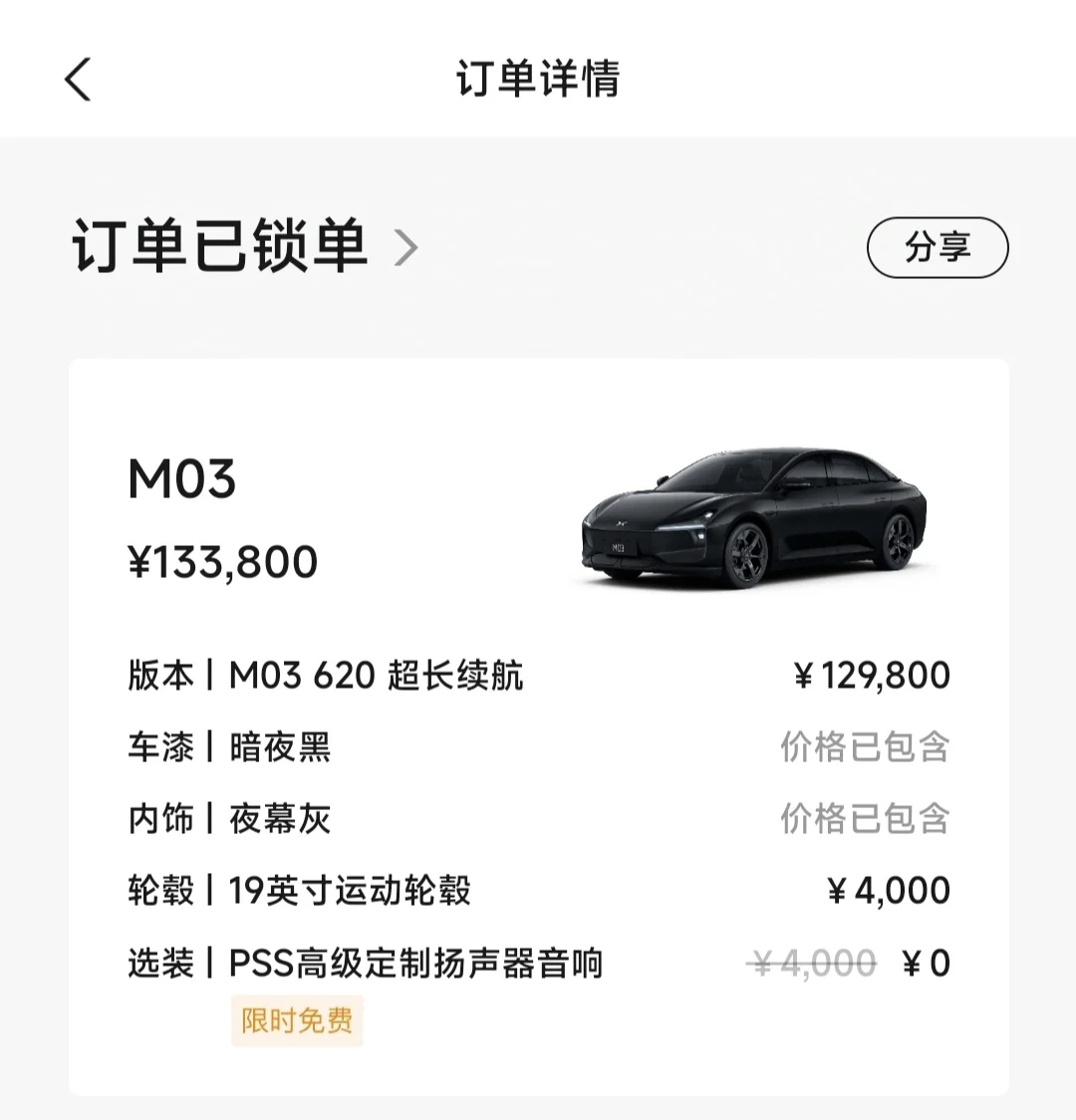Select the PSS高级定制扬声器音响 option row
This screenshot has height=1120, width=1076.
click(539, 963)
